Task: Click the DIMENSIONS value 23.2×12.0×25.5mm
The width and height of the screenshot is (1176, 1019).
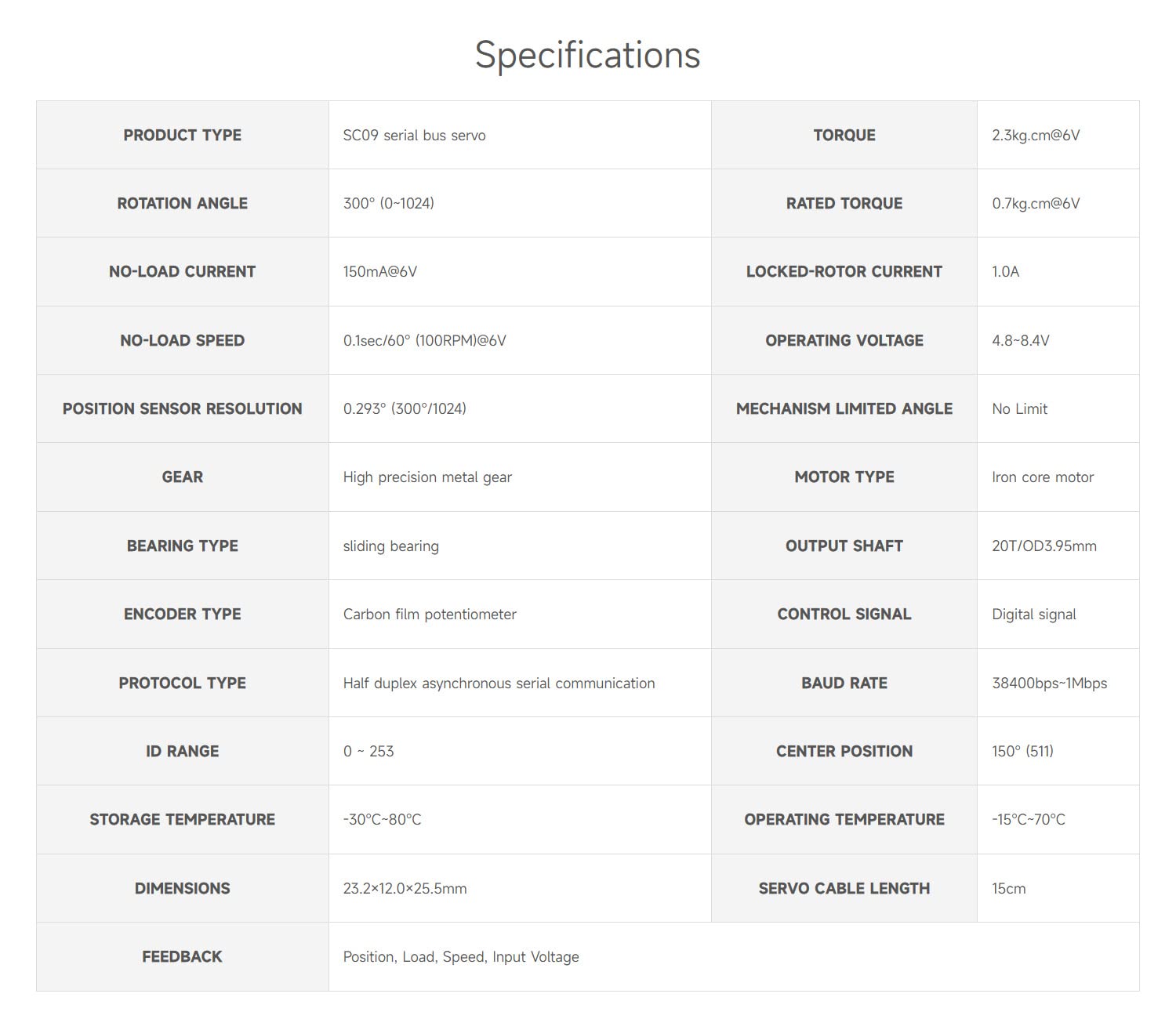Action: (x=405, y=889)
